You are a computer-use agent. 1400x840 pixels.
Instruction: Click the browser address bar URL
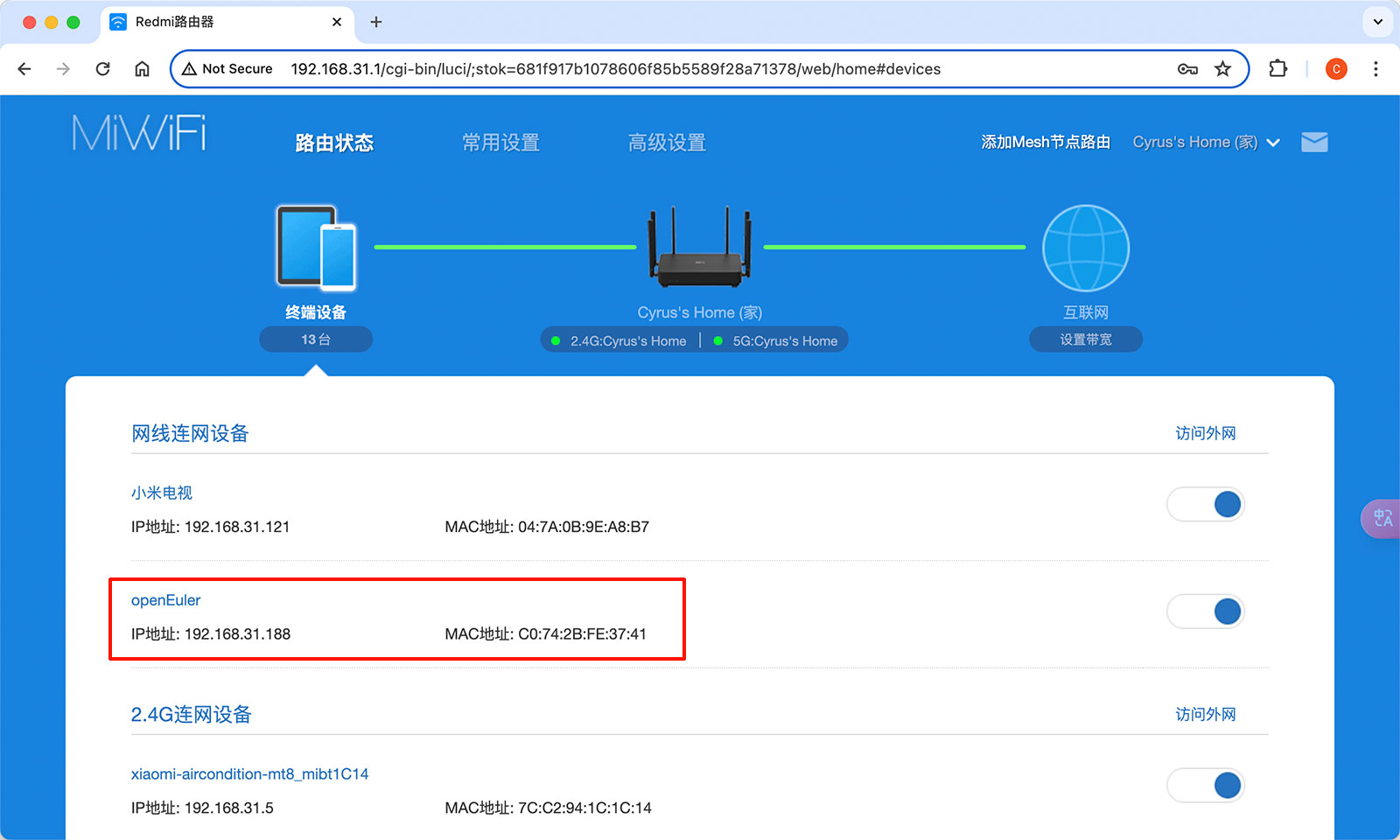pyautogui.click(x=615, y=69)
